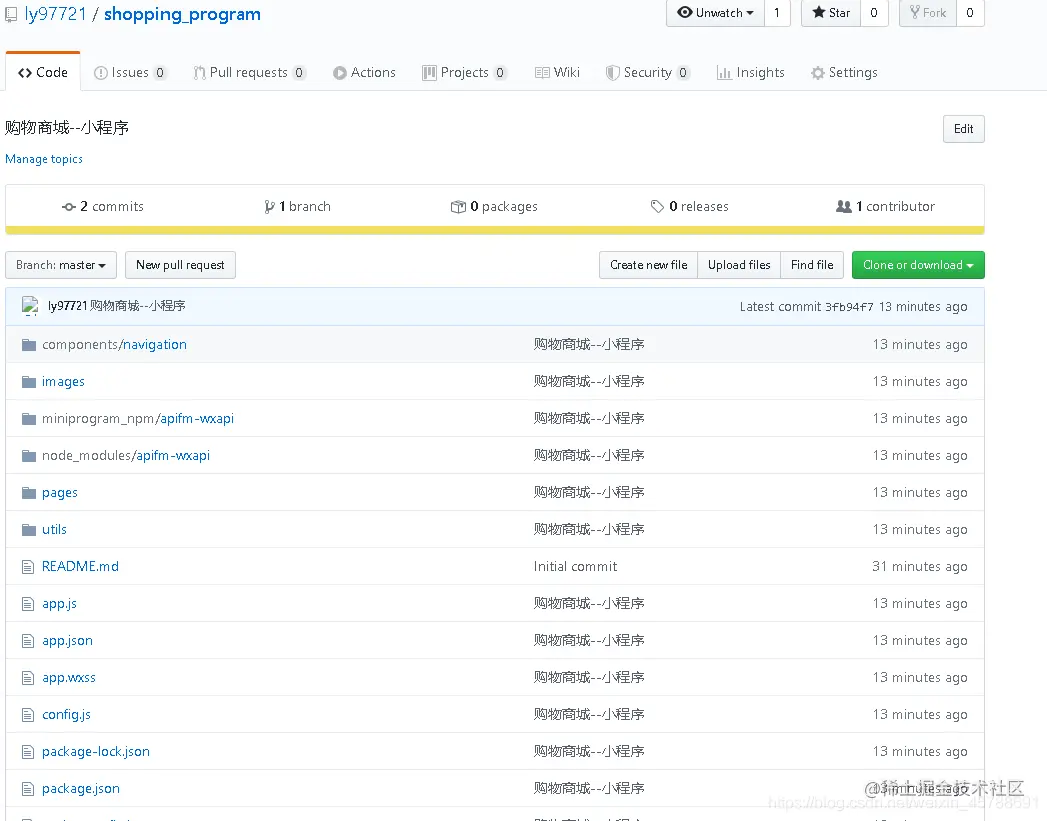The height and width of the screenshot is (821, 1047).
Task: Click the stargazers count 0
Action: [x=874, y=13]
